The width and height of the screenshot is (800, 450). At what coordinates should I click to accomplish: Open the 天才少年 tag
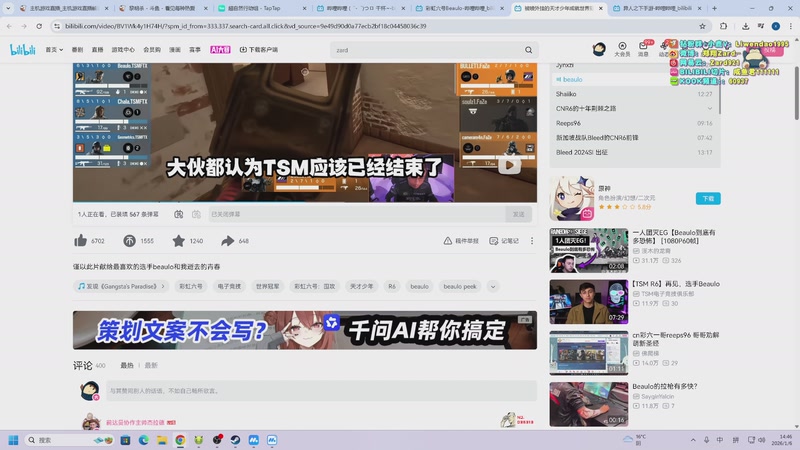(x=361, y=286)
